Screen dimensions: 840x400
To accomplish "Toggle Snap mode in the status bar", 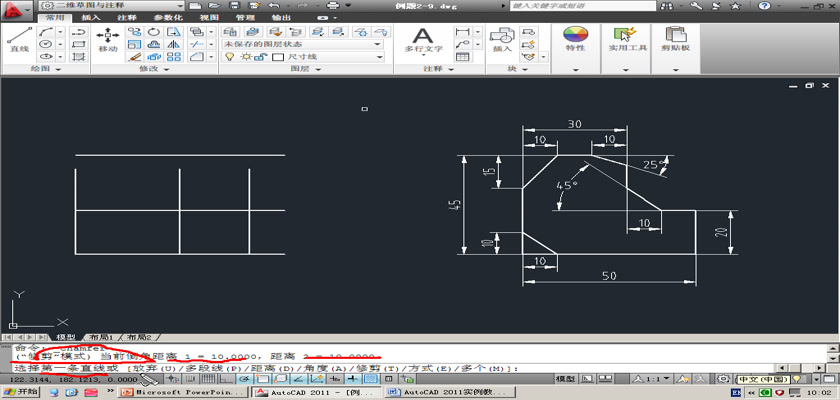I will click(x=189, y=379).
